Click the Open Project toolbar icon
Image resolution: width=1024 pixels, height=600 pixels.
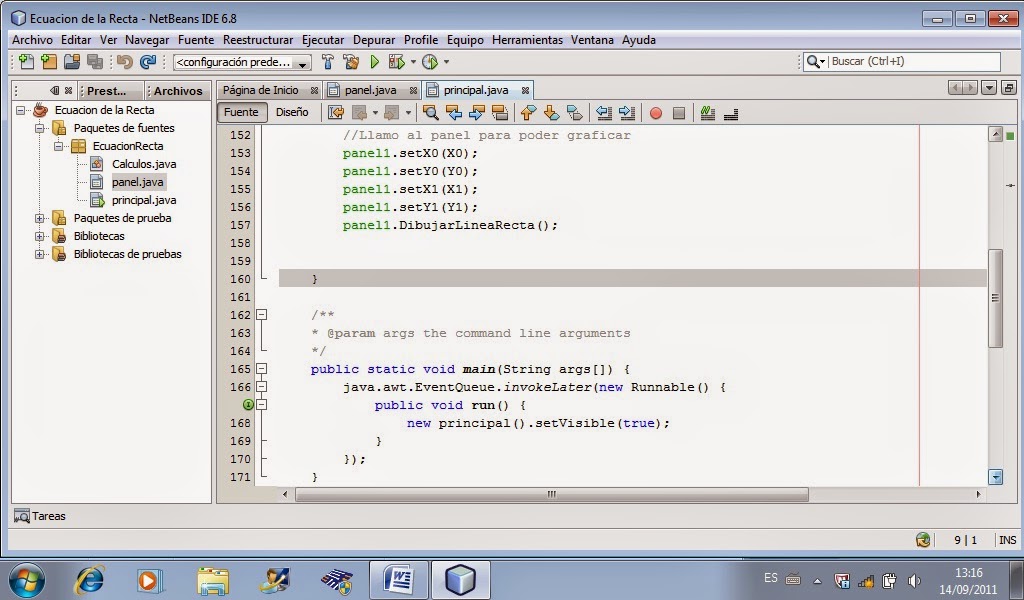click(72, 62)
